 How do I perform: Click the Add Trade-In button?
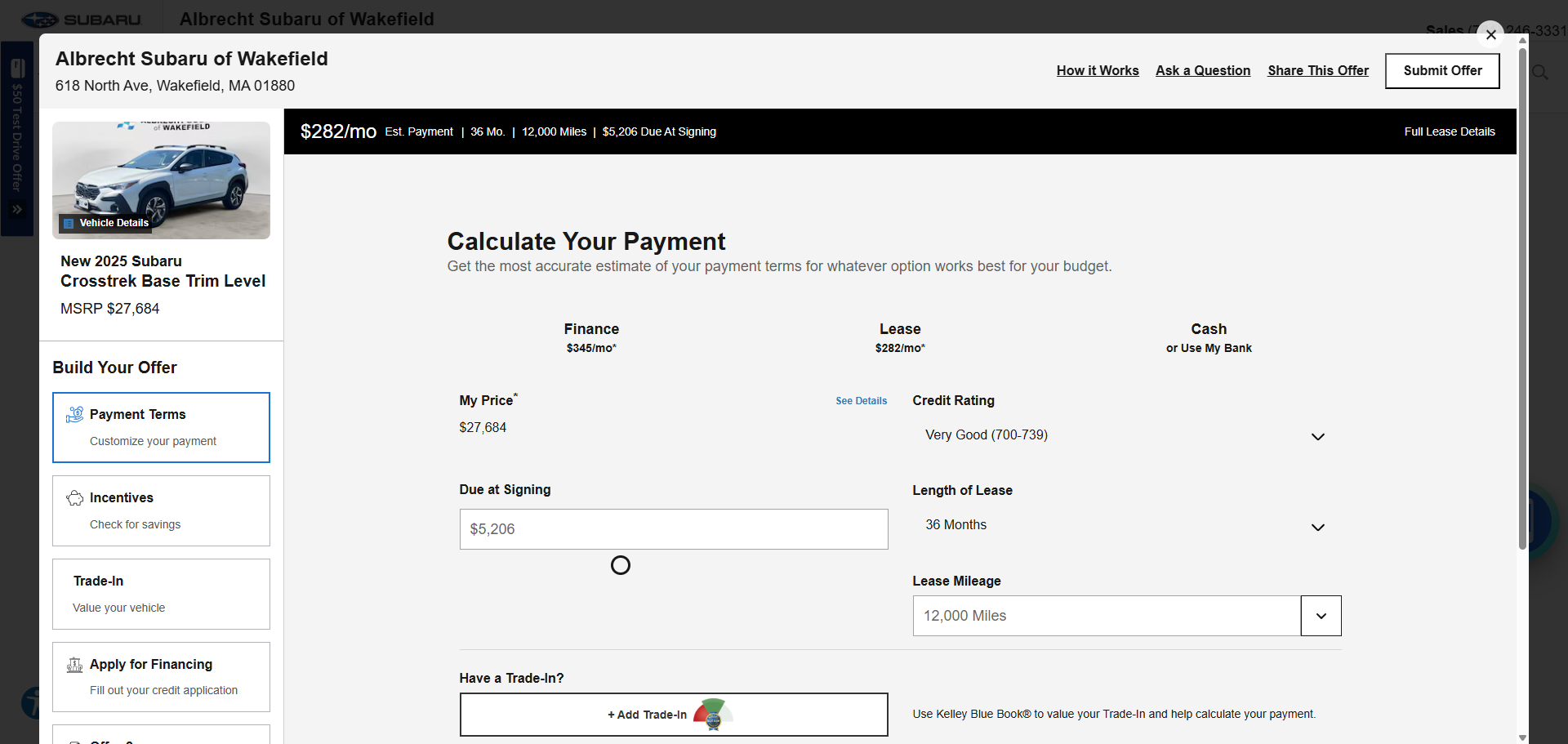click(x=674, y=715)
